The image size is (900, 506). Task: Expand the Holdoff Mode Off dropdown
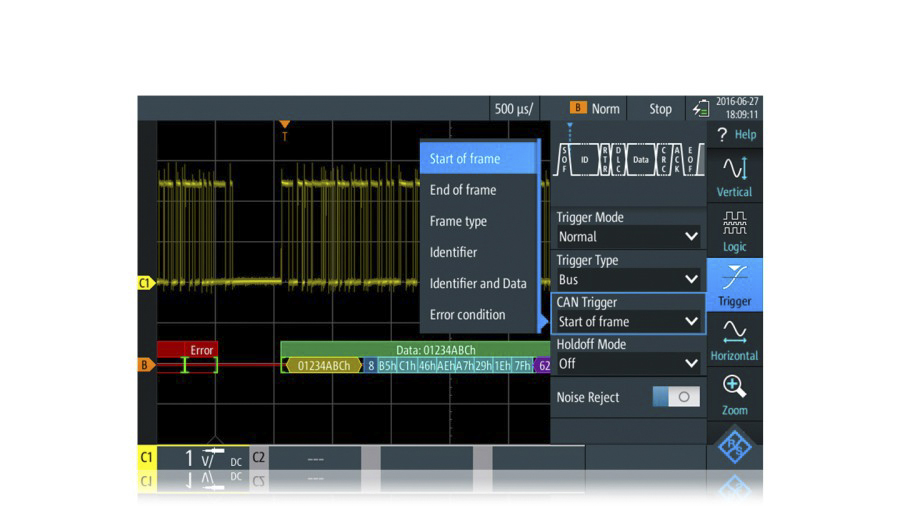coord(628,364)
